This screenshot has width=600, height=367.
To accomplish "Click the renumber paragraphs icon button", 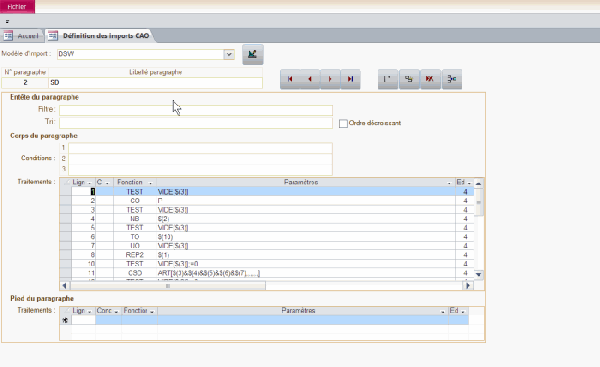I will click(452, 79).
